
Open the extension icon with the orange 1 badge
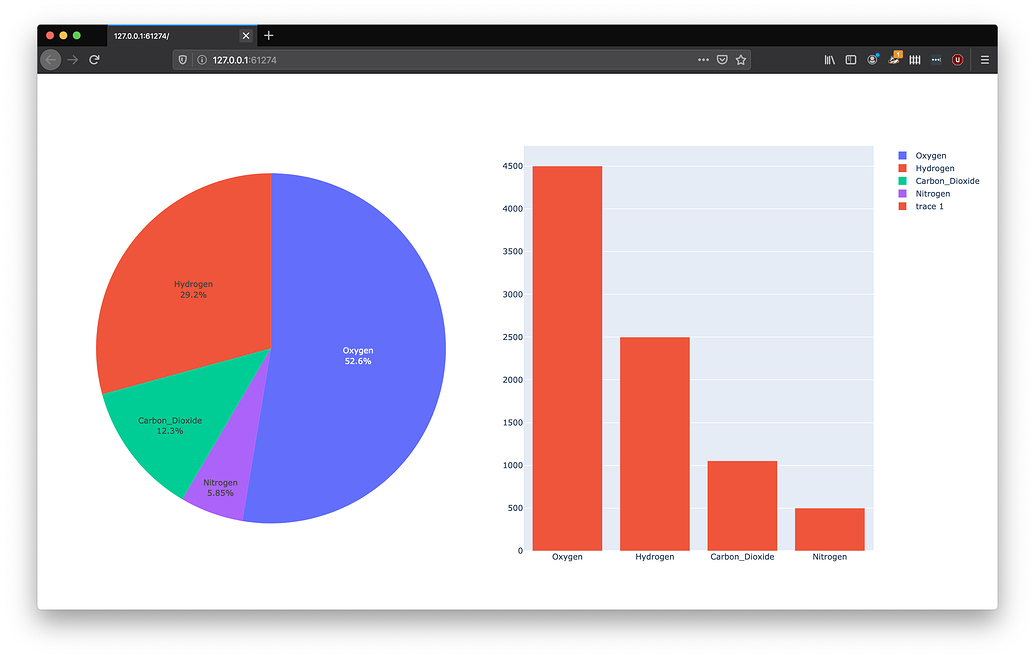[x=893, y=59]
